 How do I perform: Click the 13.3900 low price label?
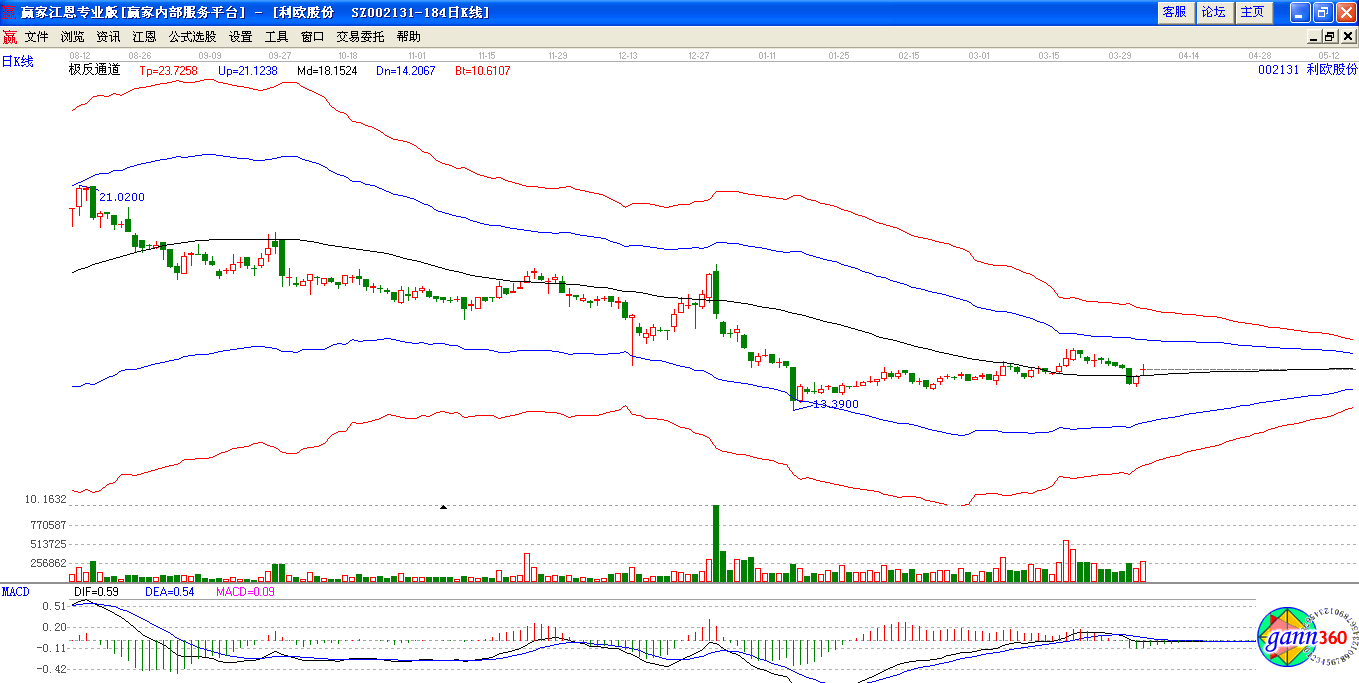[x=835, y=404]
